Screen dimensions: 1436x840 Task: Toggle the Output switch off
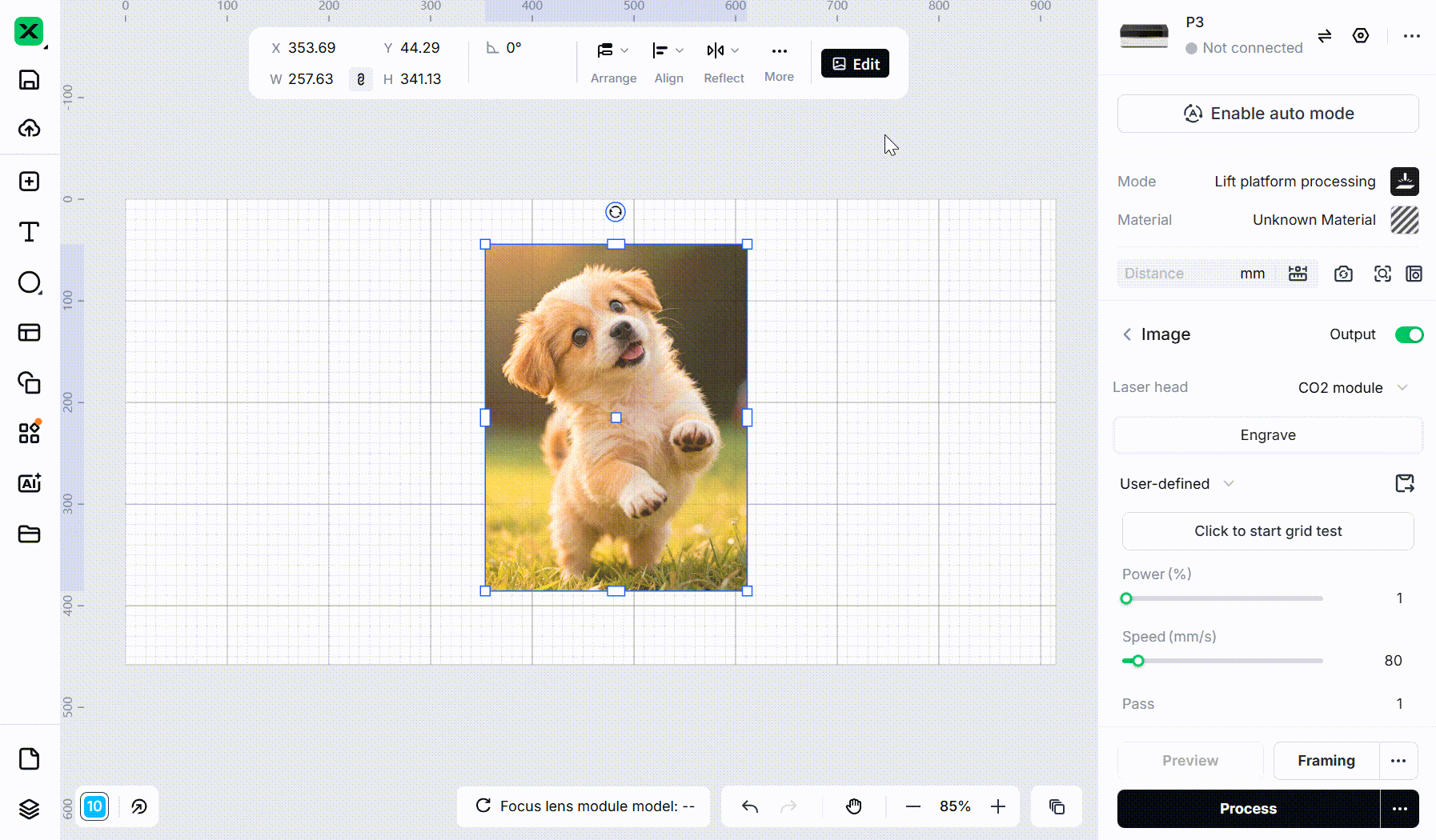click(1409, 334)
